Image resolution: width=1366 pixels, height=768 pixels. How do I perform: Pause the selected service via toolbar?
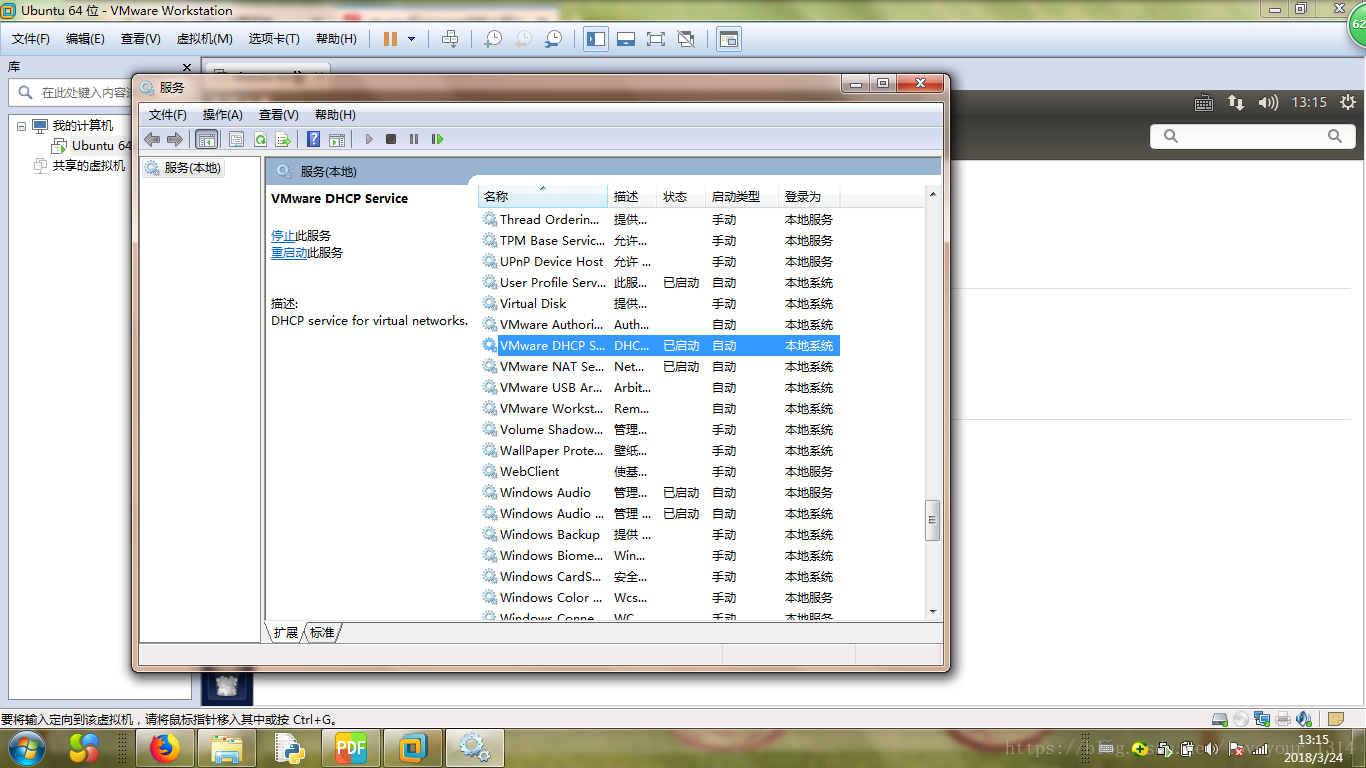pos(414,139)
